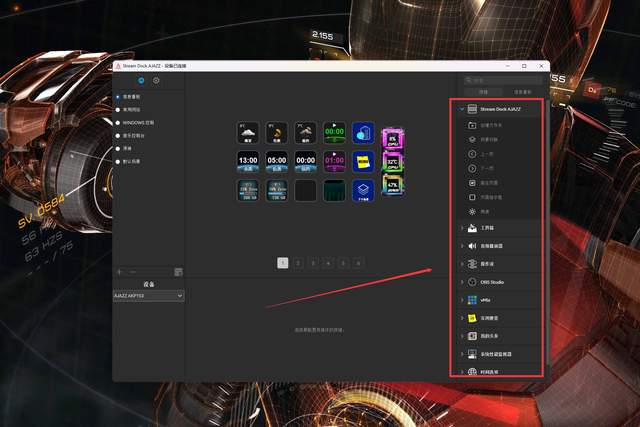Click the 05:00 clock key
The height and width of the screenshot is (427, 640).
tap(277, 161)
